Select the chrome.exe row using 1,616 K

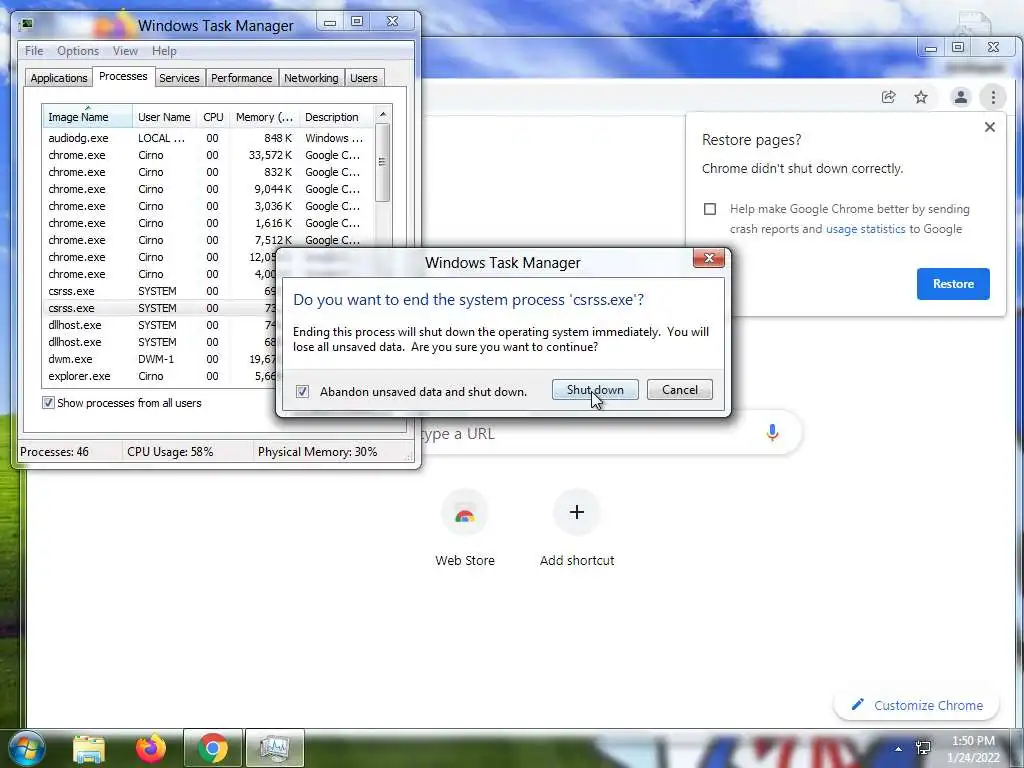(x=208, y=223)
